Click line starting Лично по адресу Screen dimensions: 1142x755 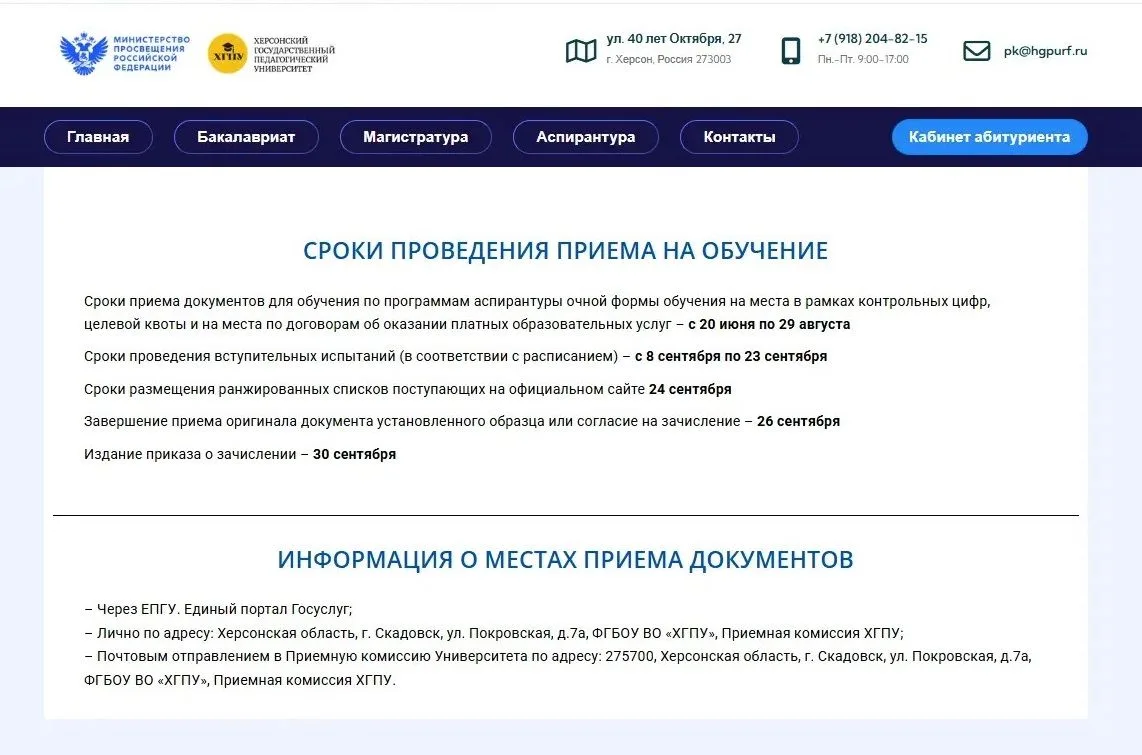point(494,633)
